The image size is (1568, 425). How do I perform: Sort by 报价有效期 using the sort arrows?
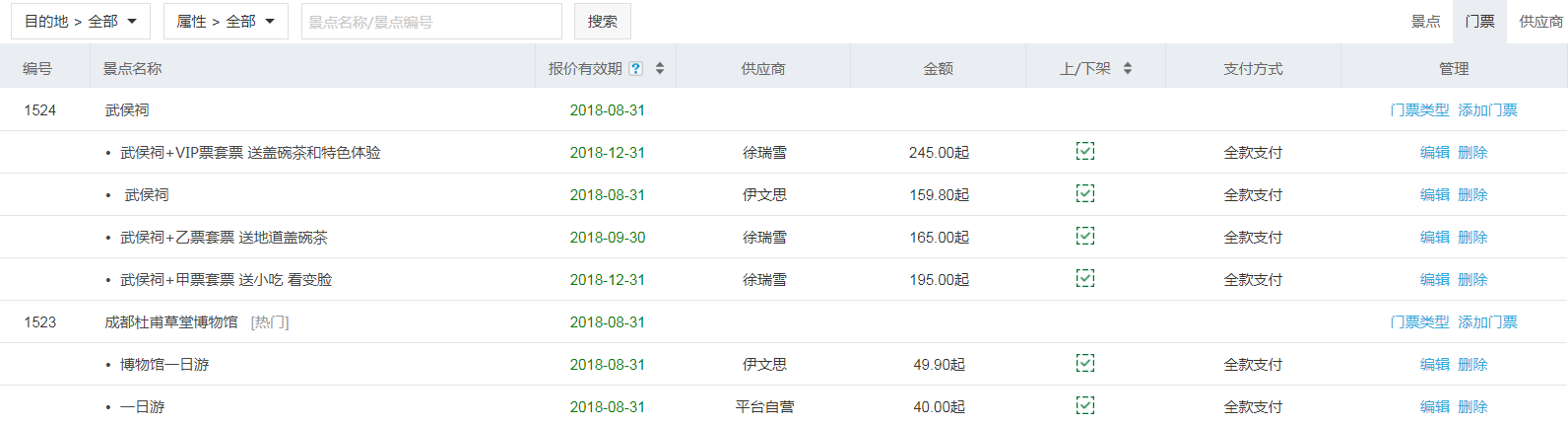660,68
